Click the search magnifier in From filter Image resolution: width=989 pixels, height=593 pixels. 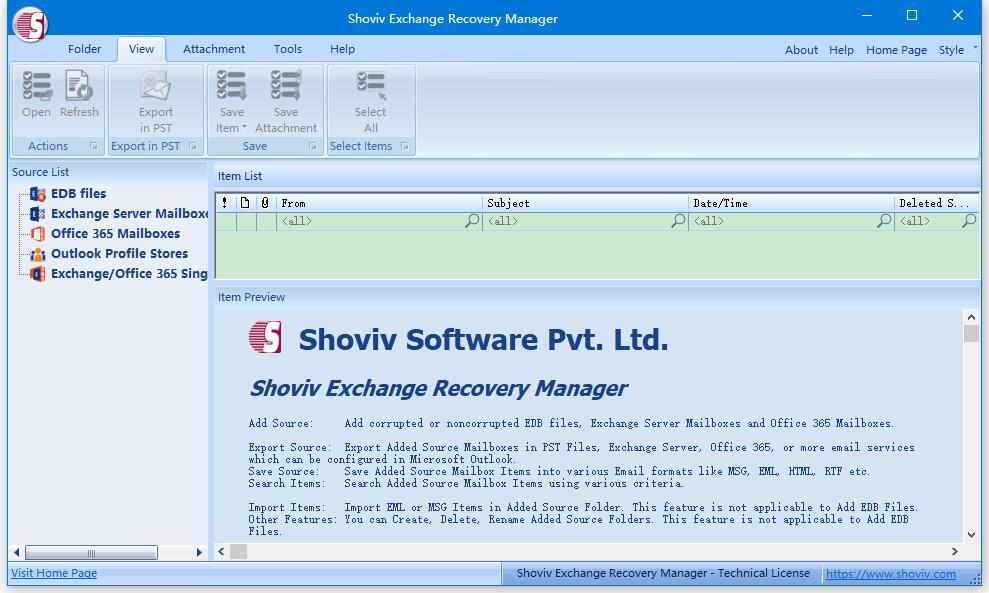[472, 221]
